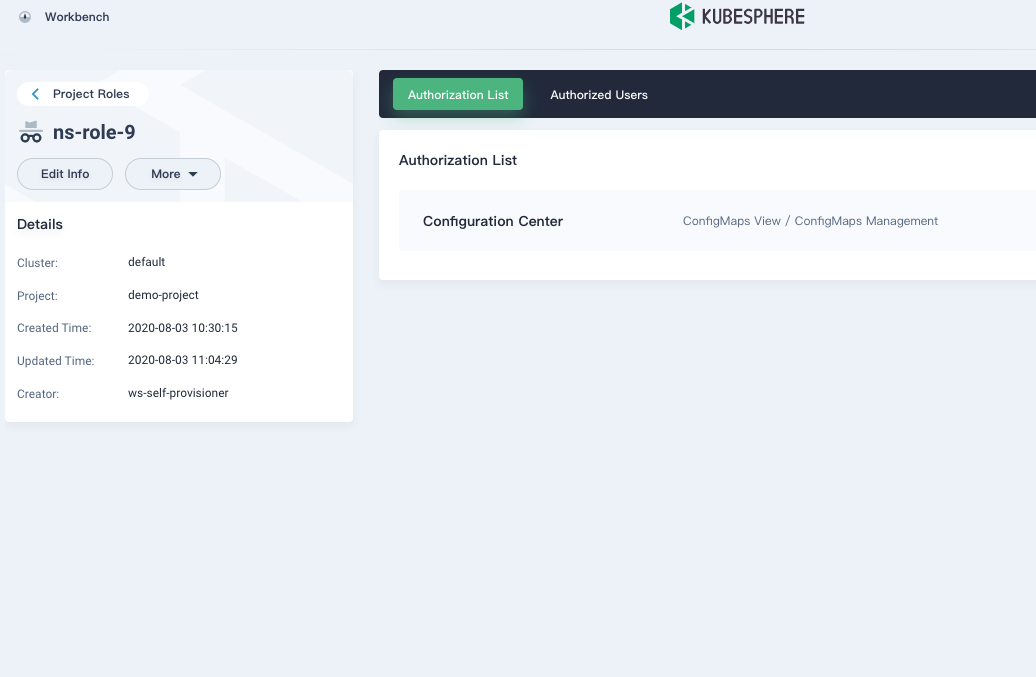Click updated time 2020-08-03 11:04:29
This screenshot has height=677, width=1036.
[x=183, y=360]
